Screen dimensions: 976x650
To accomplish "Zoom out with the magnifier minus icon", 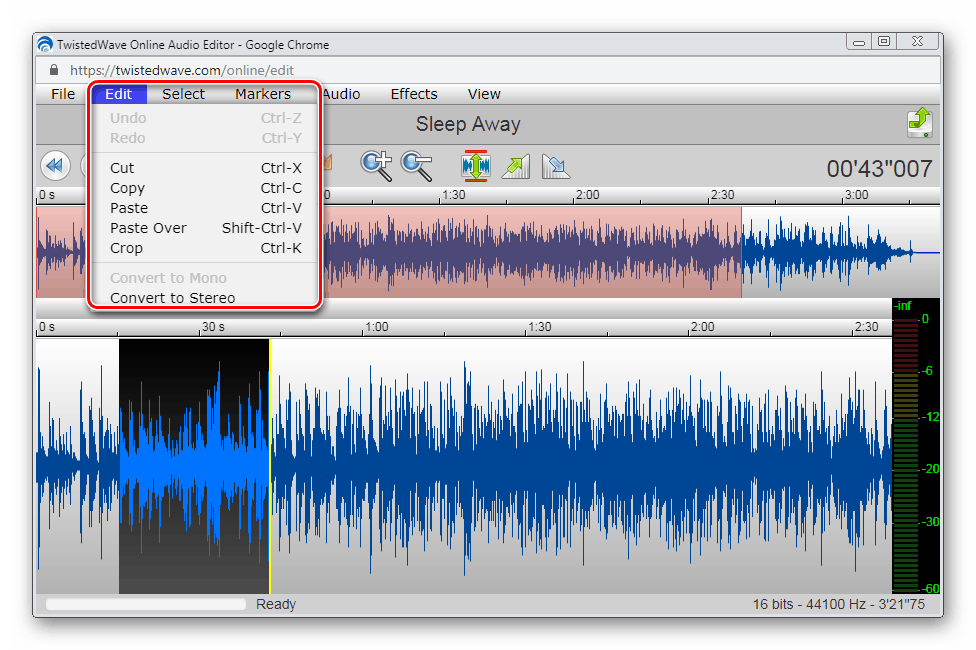I will tap(416, 166).
